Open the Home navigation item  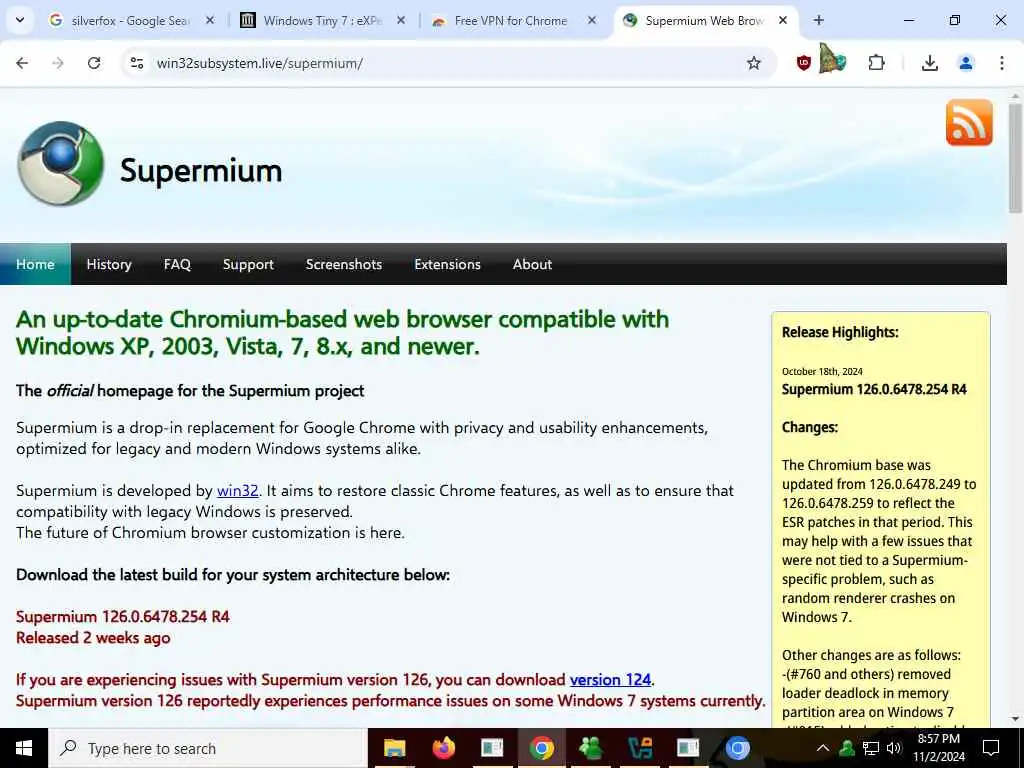coord(35,264)
